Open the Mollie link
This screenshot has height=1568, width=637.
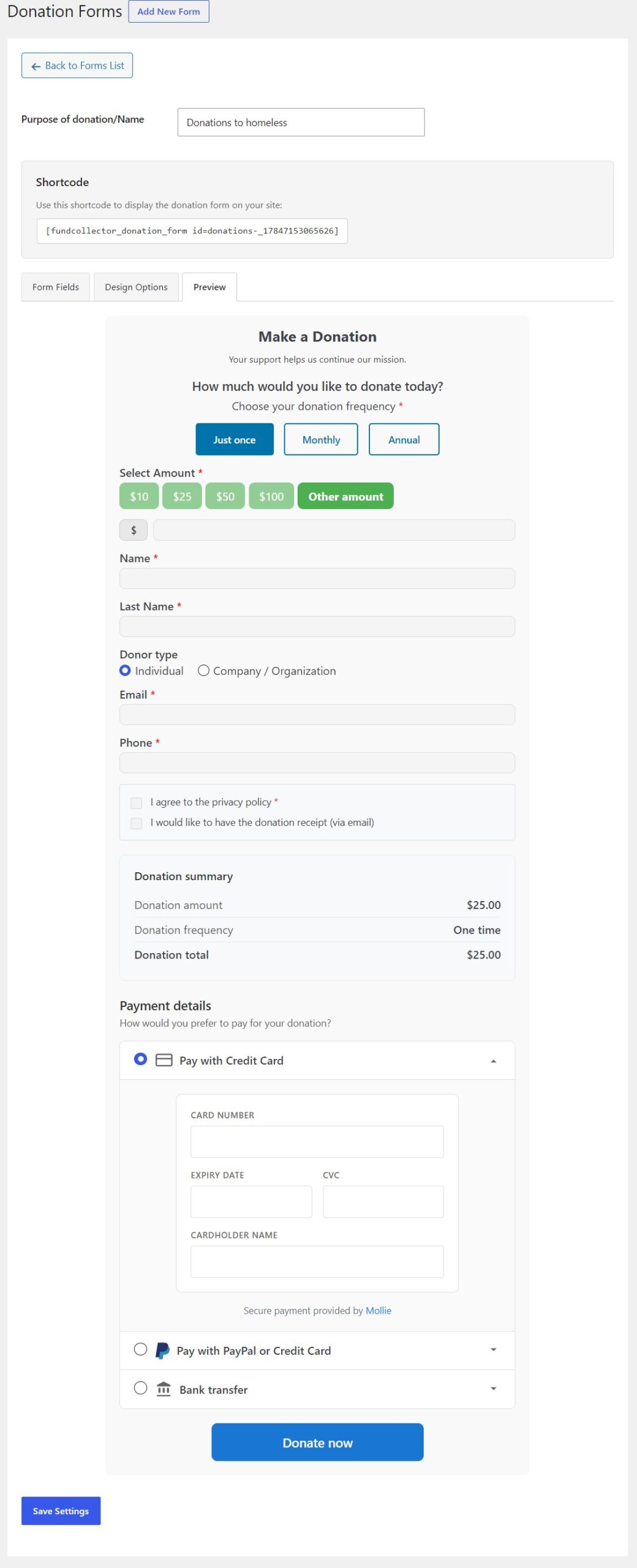[x=379, y=1310]
